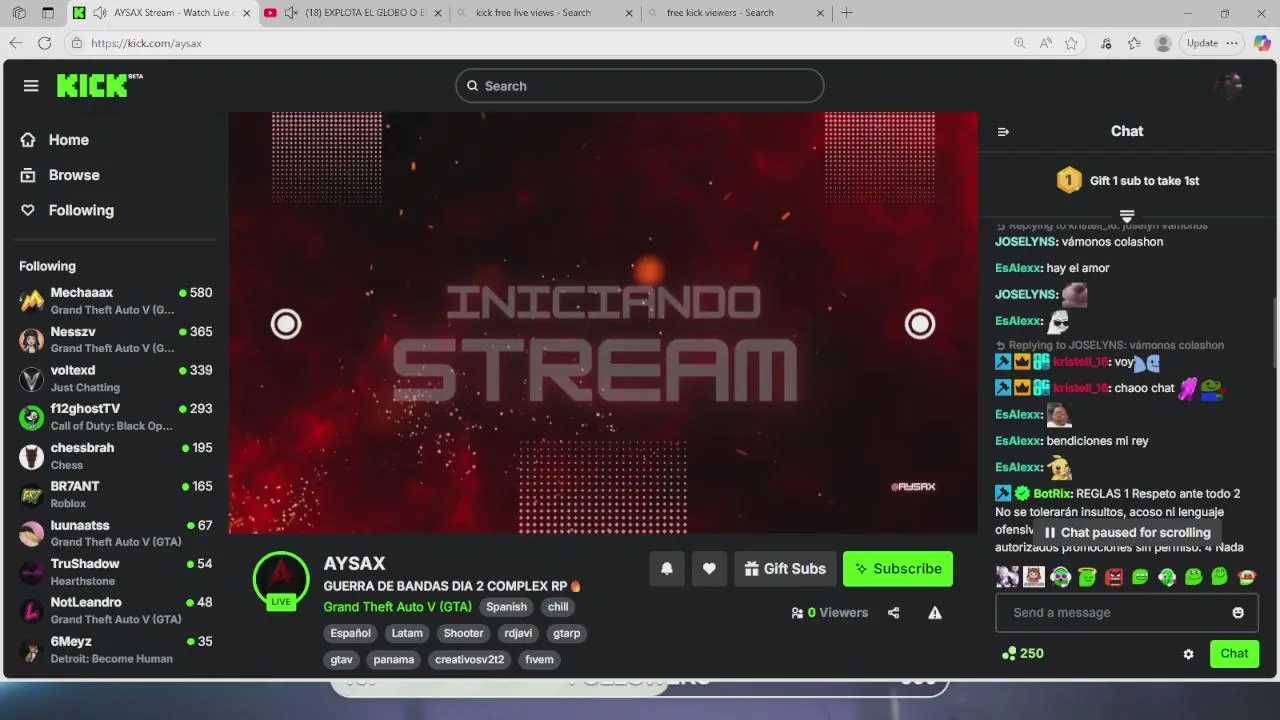Click the Shooter tag
This screenshot has height=720, width=1280.
pyautogui.click(x=464, y=633)
